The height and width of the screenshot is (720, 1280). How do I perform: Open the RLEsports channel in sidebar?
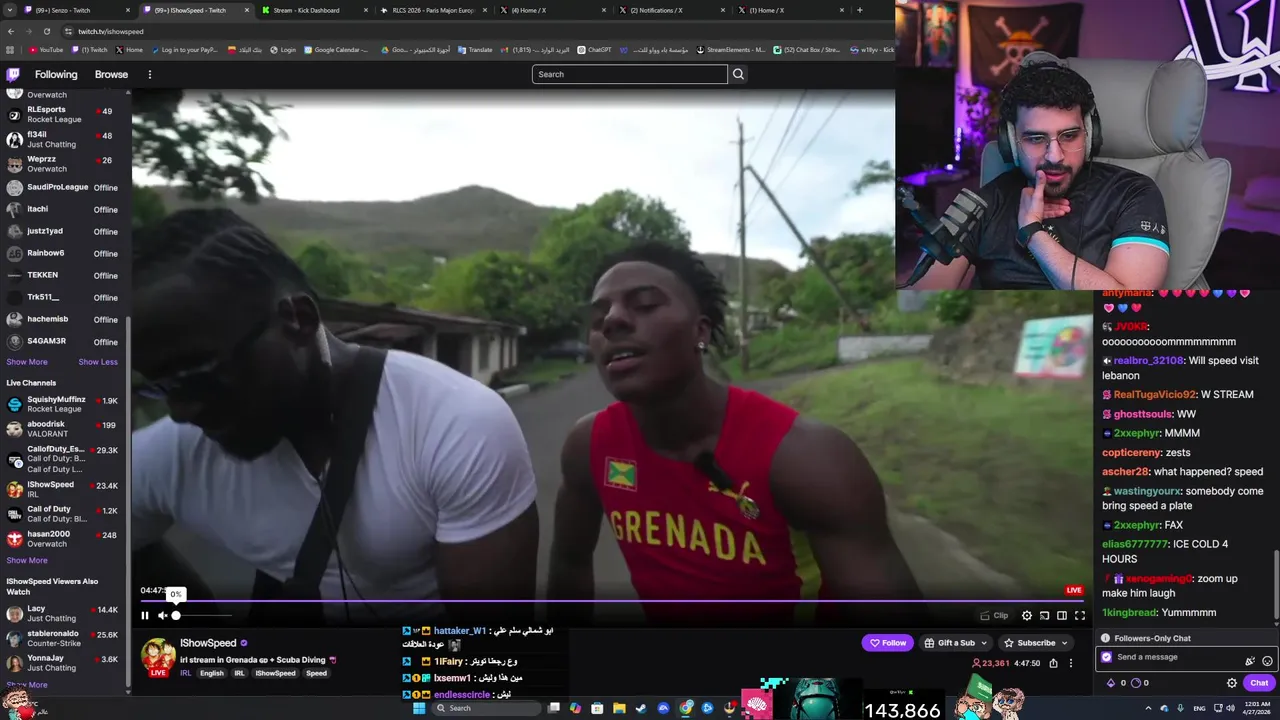tap(62, 114)
